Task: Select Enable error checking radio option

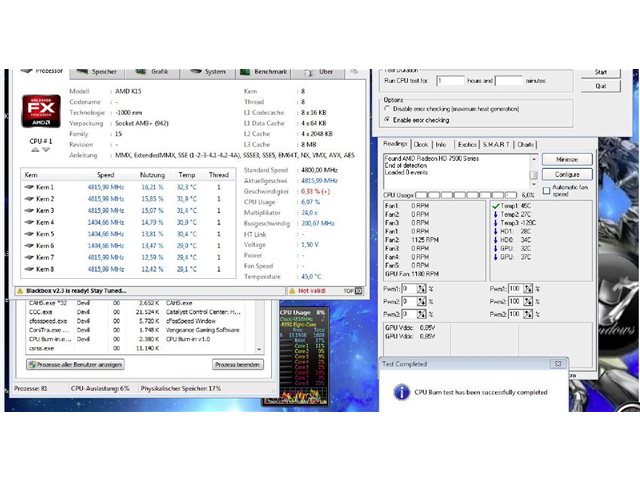Action: coord(387,120)
